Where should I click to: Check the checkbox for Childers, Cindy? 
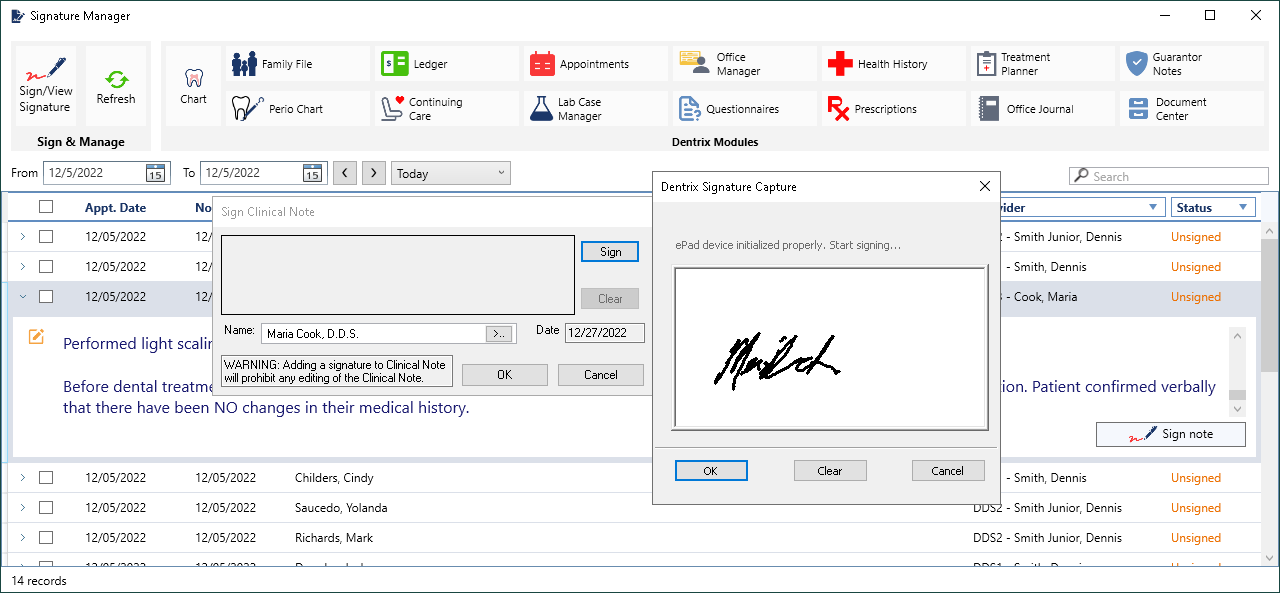[x=45, y=477]
